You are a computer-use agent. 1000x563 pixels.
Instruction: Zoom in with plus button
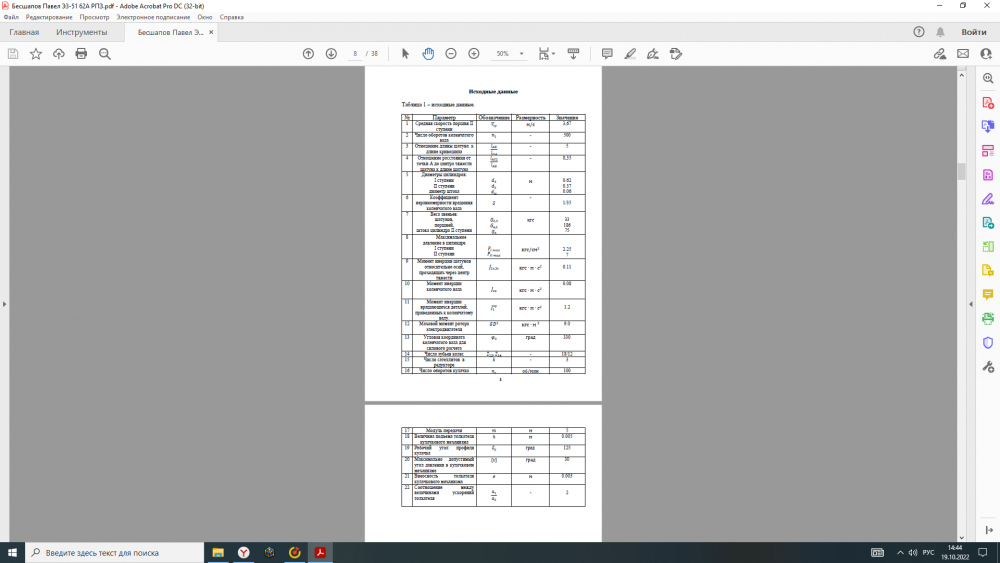[474, 54]
